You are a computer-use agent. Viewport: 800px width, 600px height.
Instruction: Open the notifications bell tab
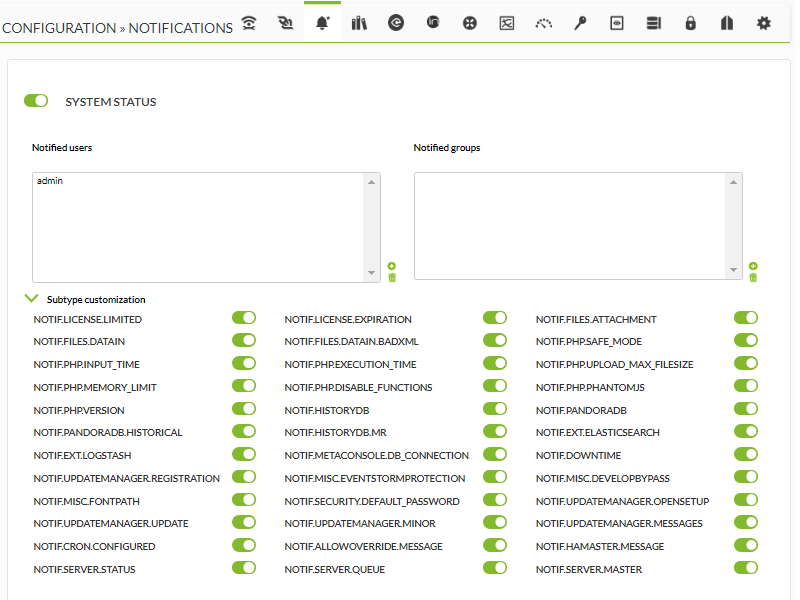(x=322, y=23)
